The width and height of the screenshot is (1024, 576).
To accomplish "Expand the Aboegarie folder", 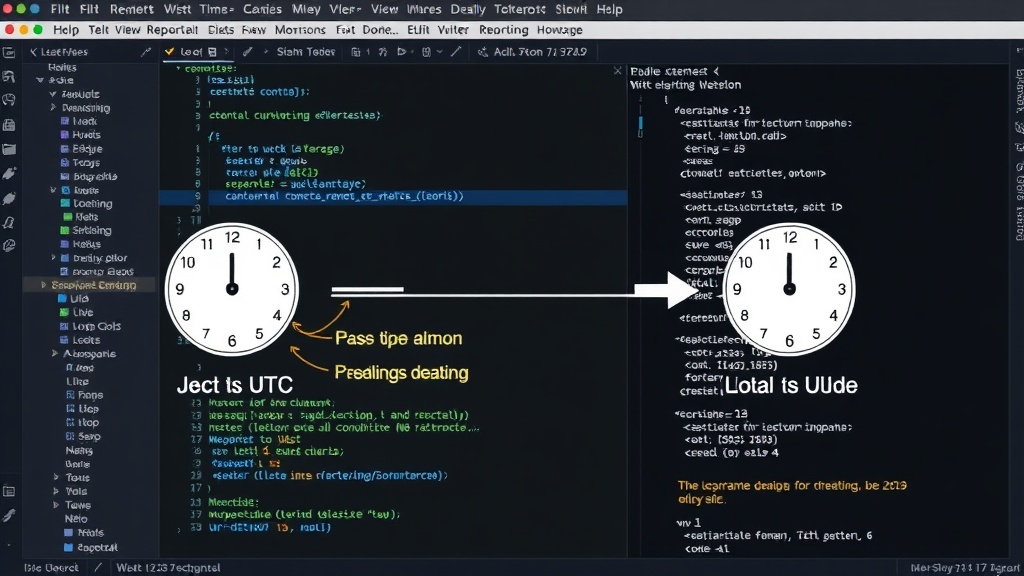I will coord(55,353).
